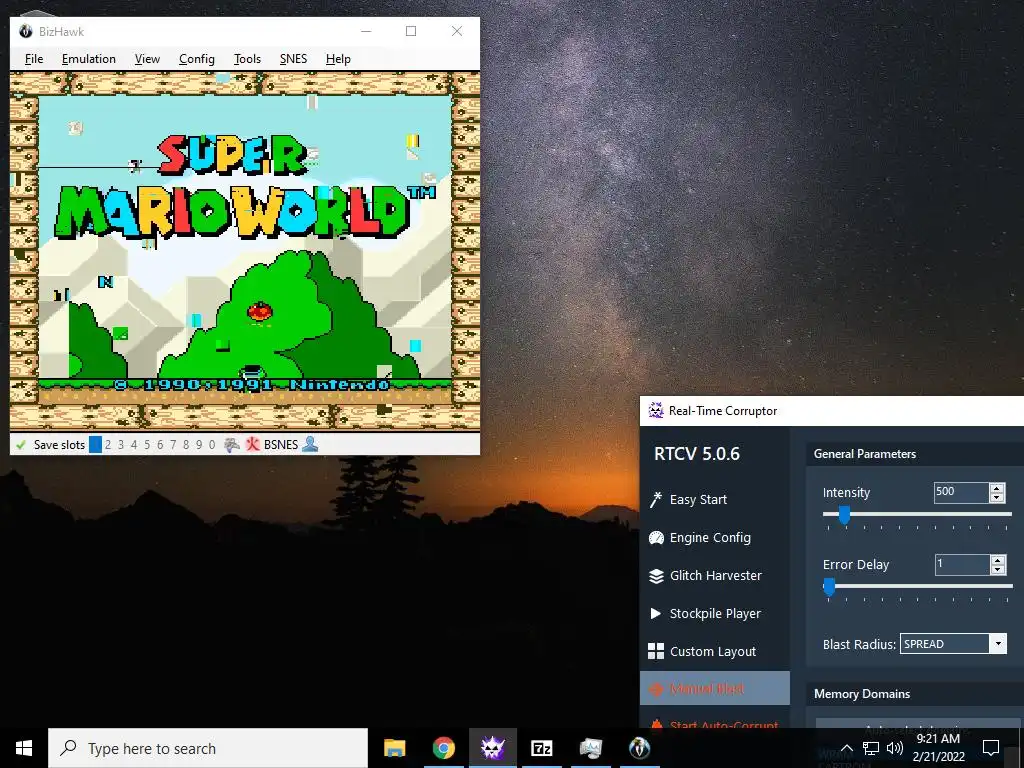The height and width of the screenshot is (768, 1024).
Task: Open the clock showing 9:21 AM
Action: [x=938, y=748]
